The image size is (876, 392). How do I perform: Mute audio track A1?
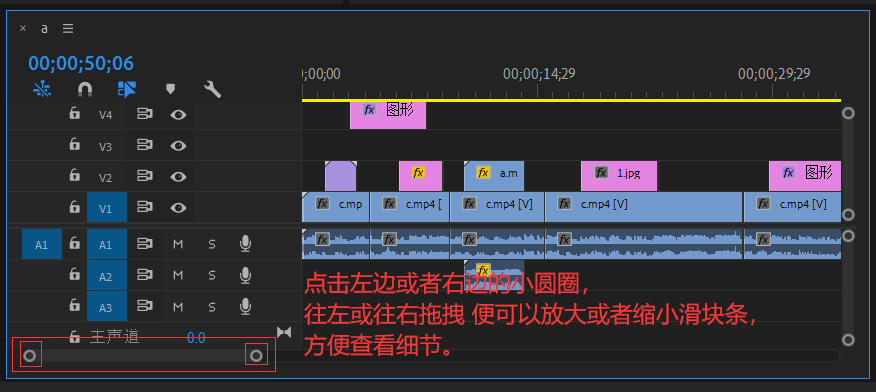point(178,244)
